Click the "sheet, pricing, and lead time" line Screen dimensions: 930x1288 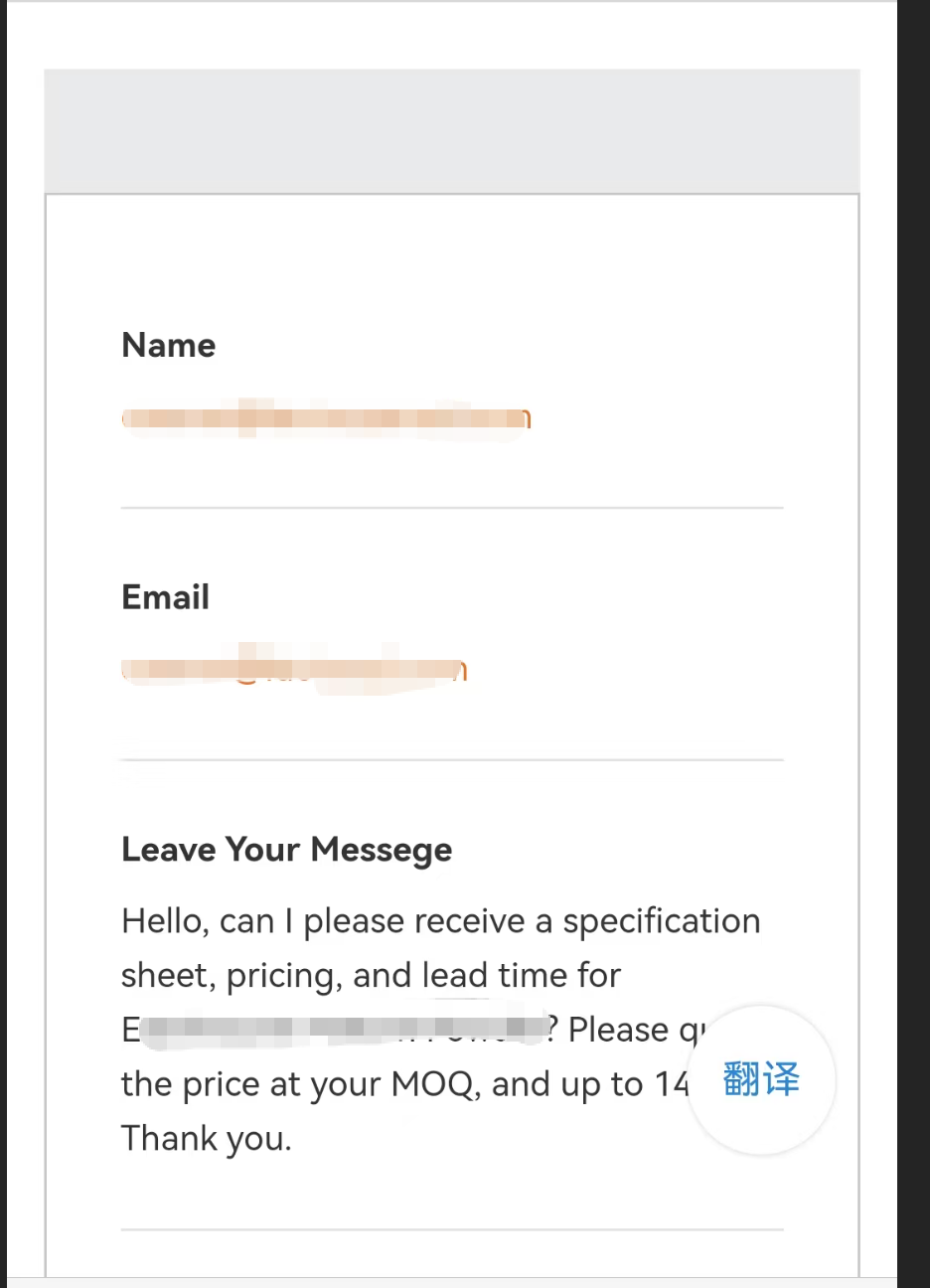[x=370, y=976]
